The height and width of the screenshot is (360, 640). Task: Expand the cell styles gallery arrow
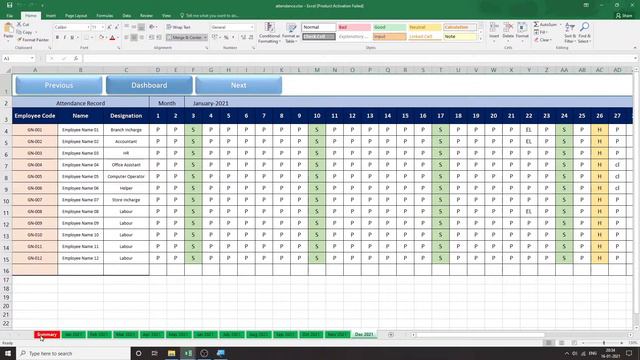point(480,39)
